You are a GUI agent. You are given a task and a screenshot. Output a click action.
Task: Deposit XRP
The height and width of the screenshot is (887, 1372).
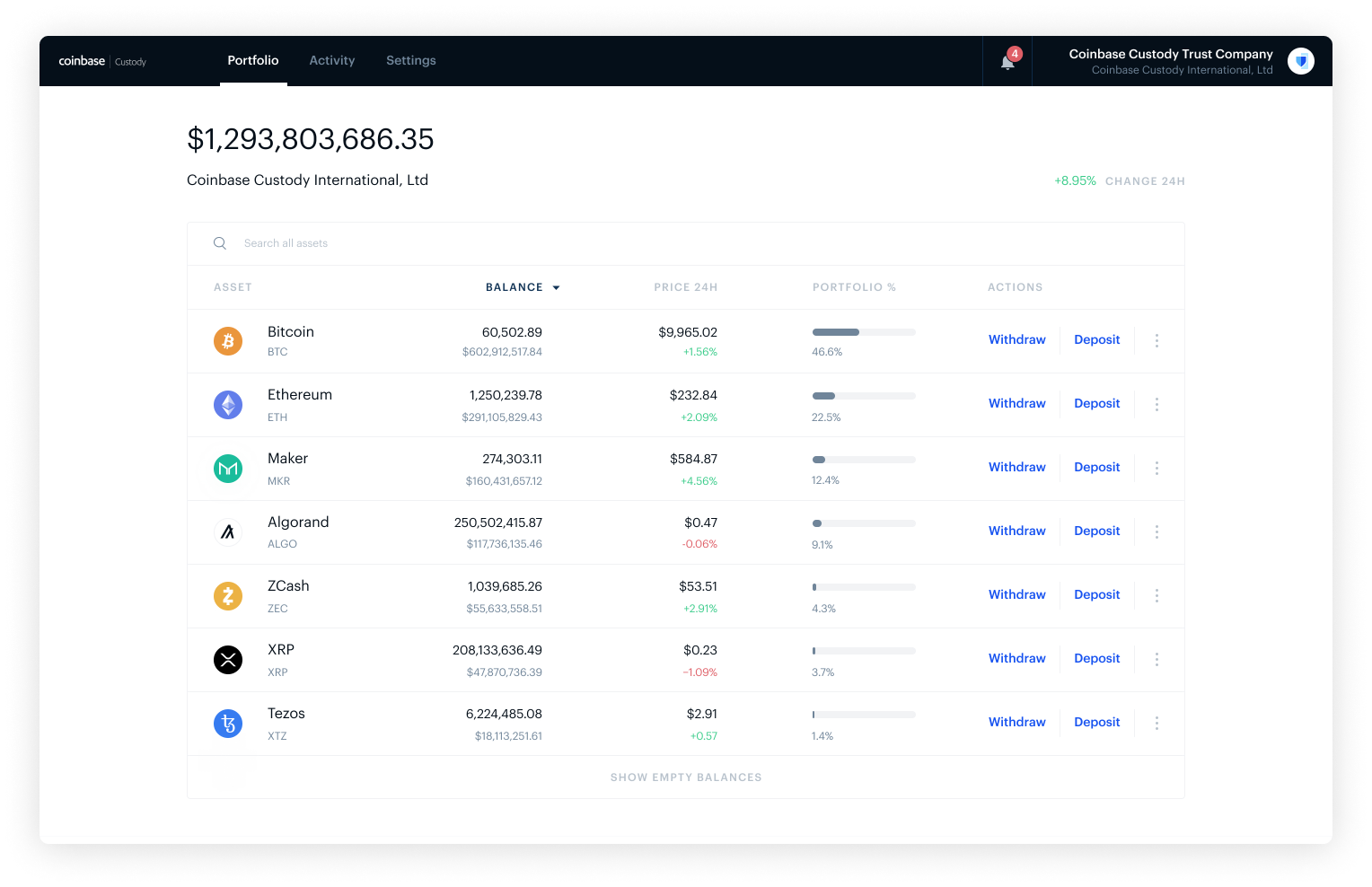(x=1097, y=658)
